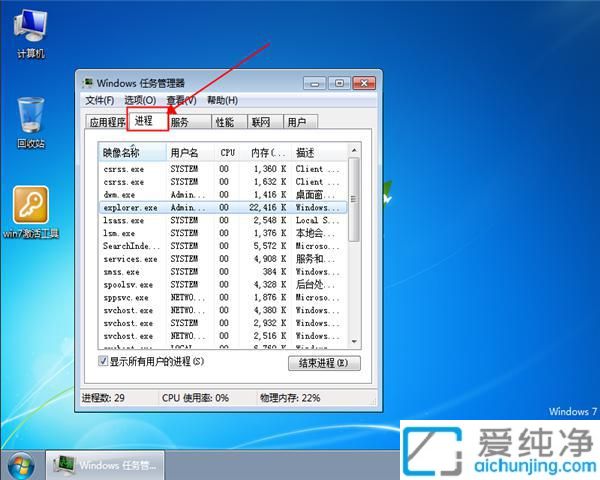Select the win7激活工具 key icon
This screenshot has width=600, height=480.
[31, 212]
